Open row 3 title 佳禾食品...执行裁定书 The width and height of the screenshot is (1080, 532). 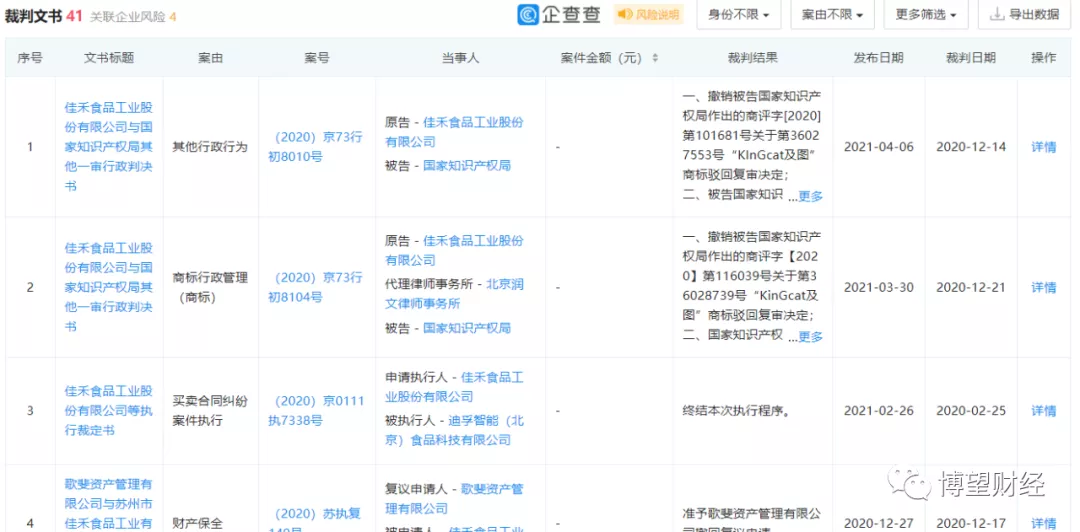109,411
